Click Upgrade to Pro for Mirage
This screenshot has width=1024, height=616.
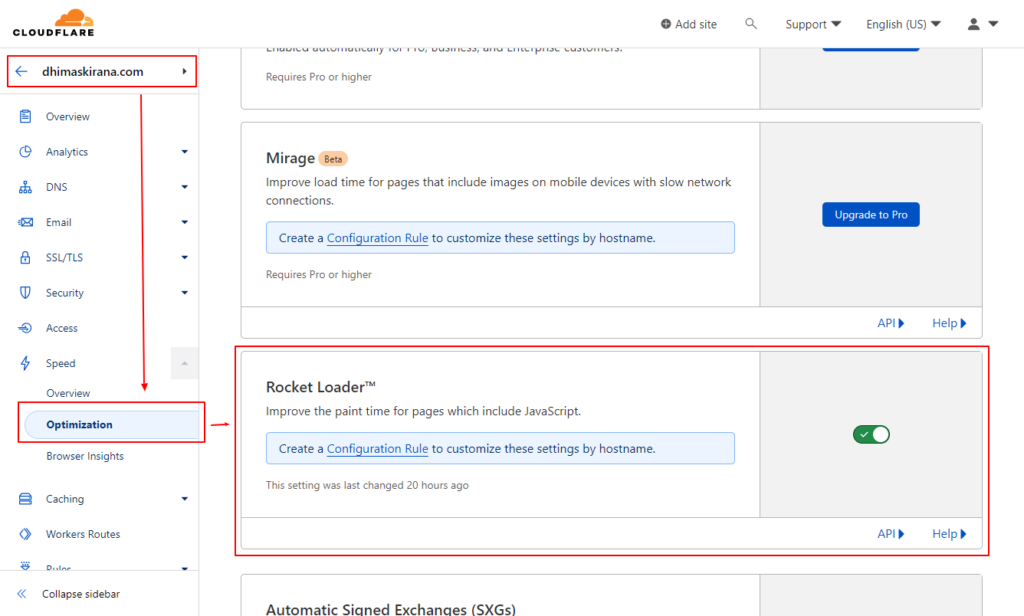click(870, 215)
